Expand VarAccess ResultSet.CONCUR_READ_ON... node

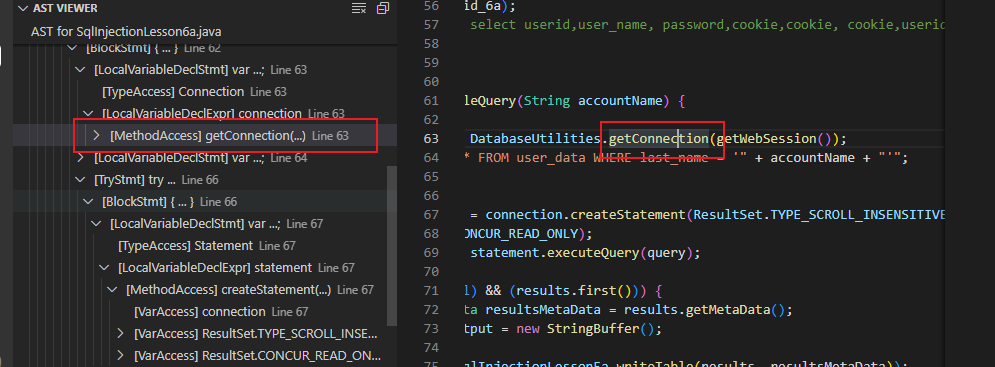(121, 356)
